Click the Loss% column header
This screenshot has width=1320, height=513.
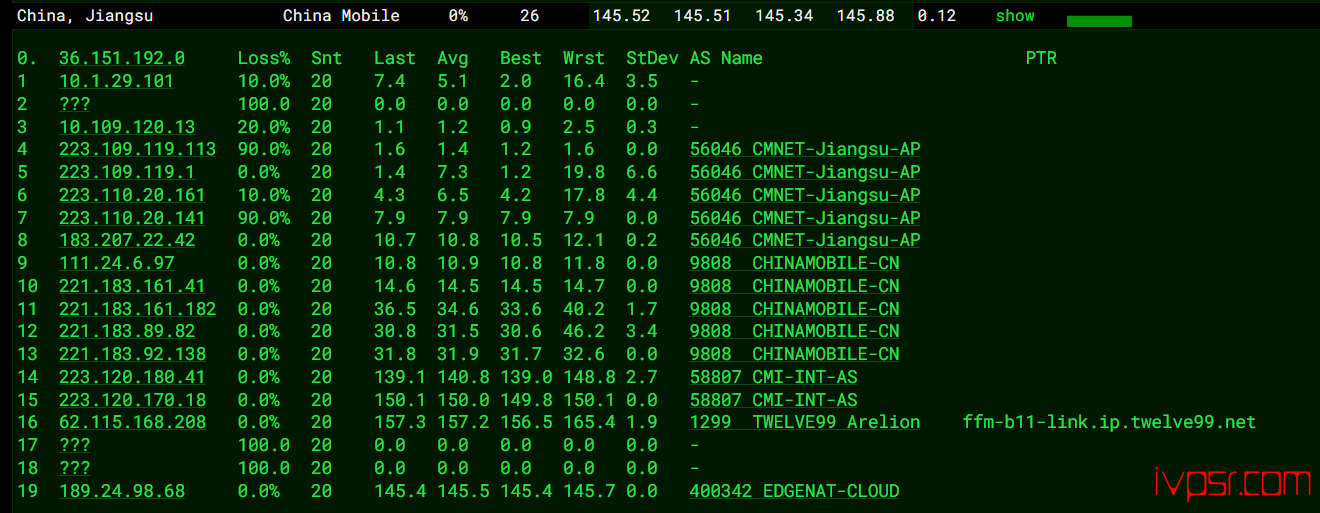(x=264, y=59)
